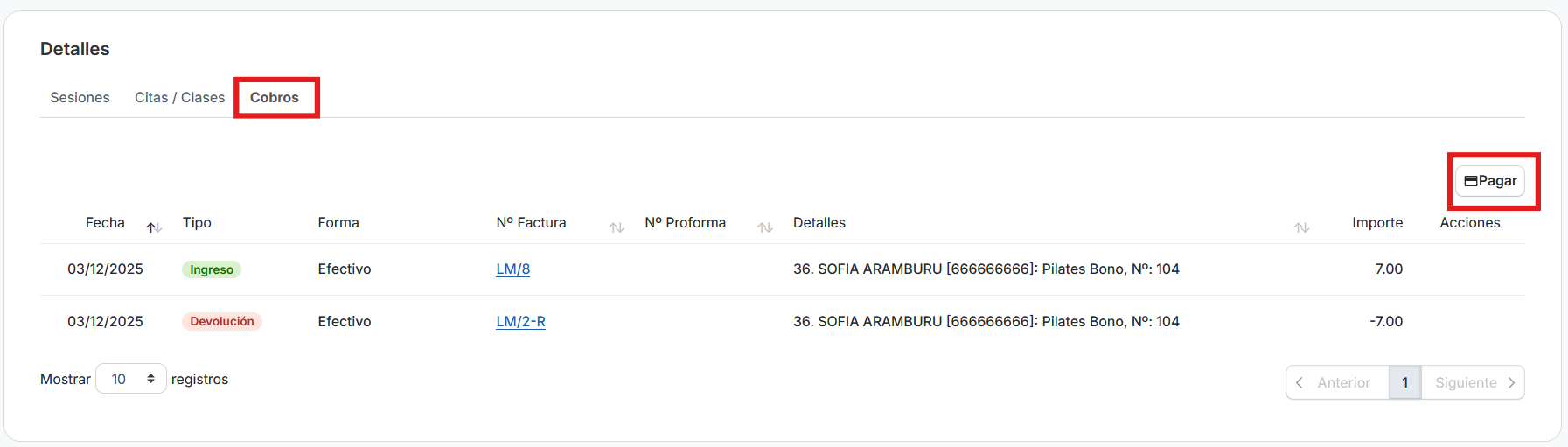Open refund invoice link LM/2-R

(520, 321)
